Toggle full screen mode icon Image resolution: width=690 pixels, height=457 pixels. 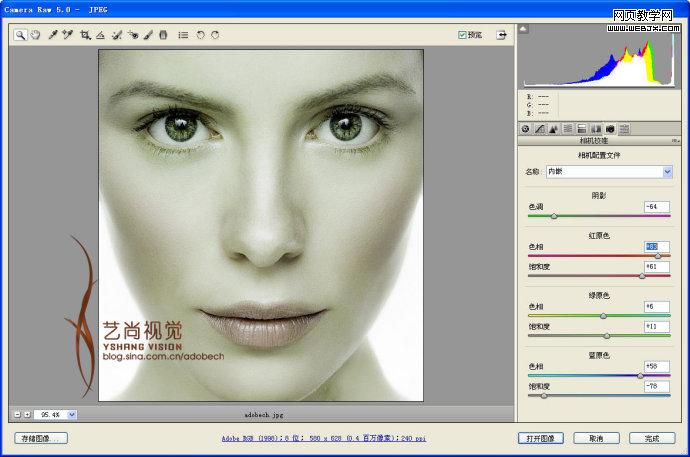pyautogui.click(x=501, y=35)
